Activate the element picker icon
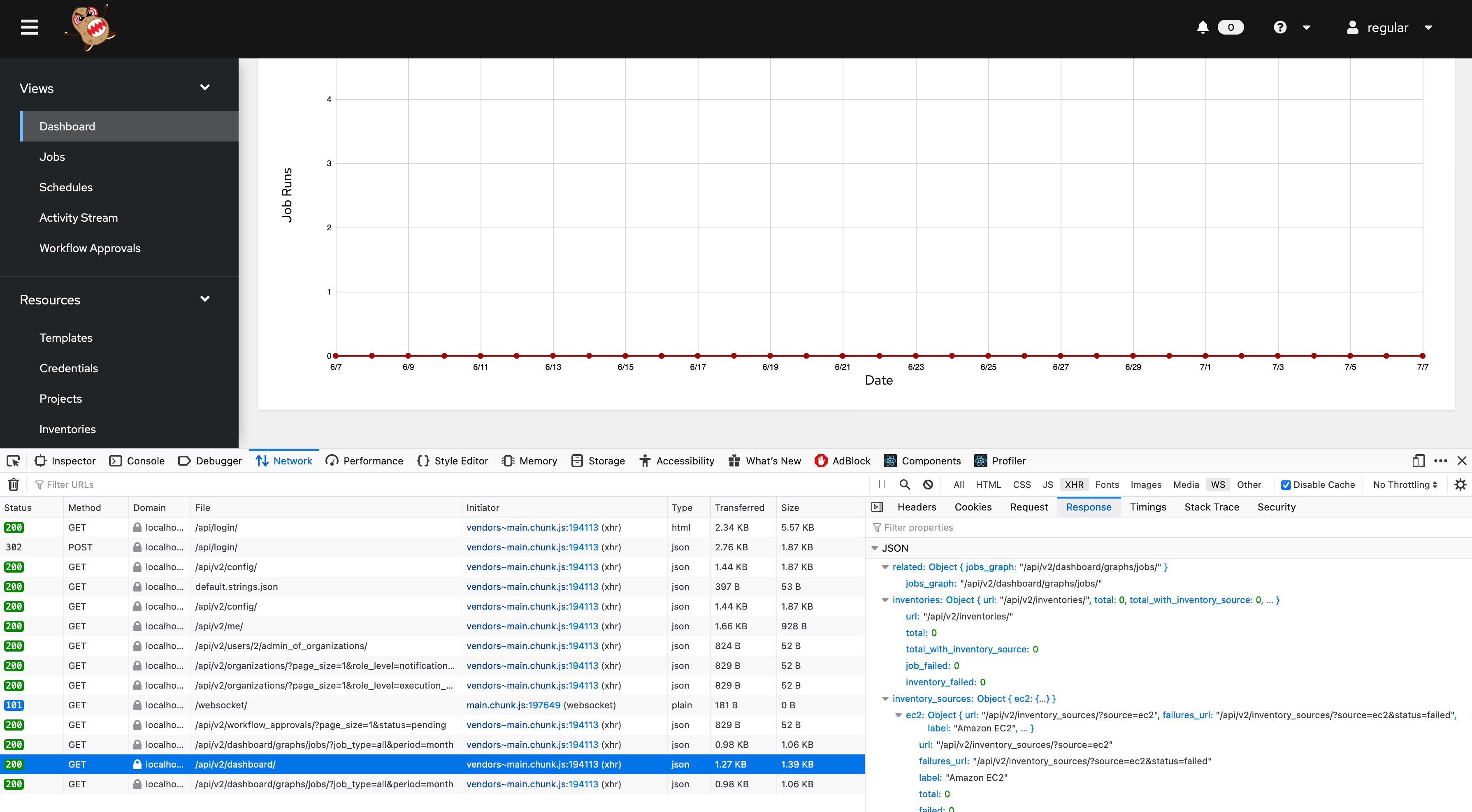 tap(13, 461)
